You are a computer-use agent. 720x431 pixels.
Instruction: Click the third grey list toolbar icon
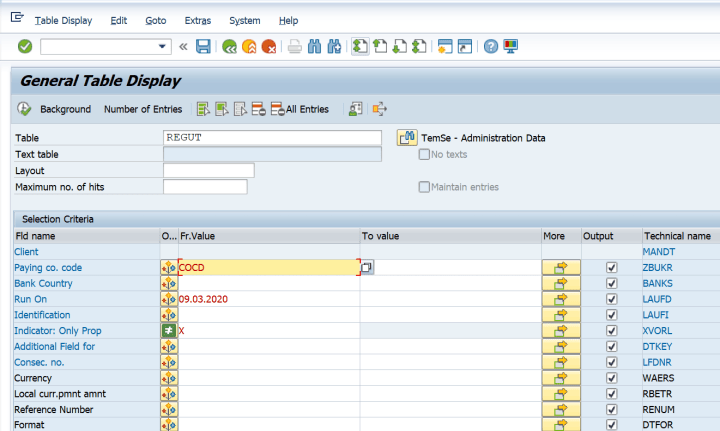tap(240, 109)
